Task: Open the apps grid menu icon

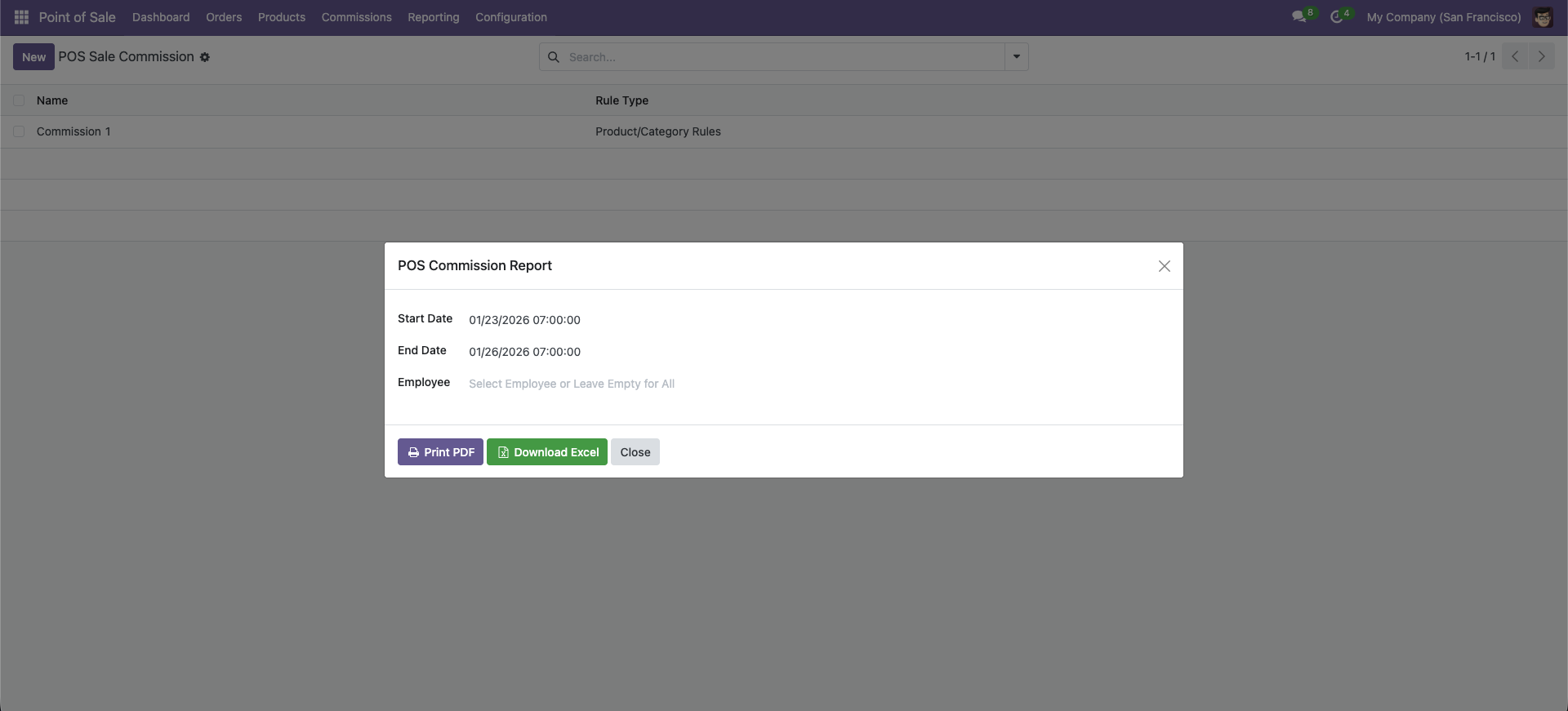Action: [x=21, y=17]
